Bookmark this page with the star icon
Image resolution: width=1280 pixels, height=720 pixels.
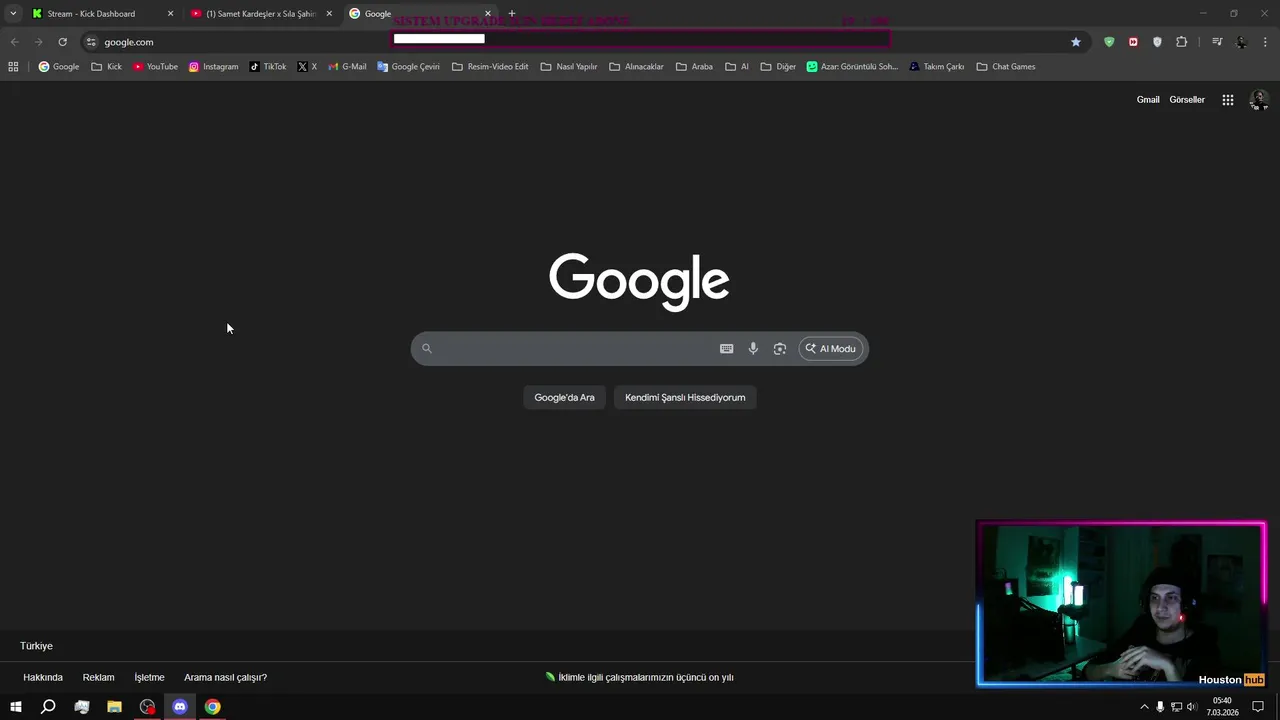[1076, 42]
